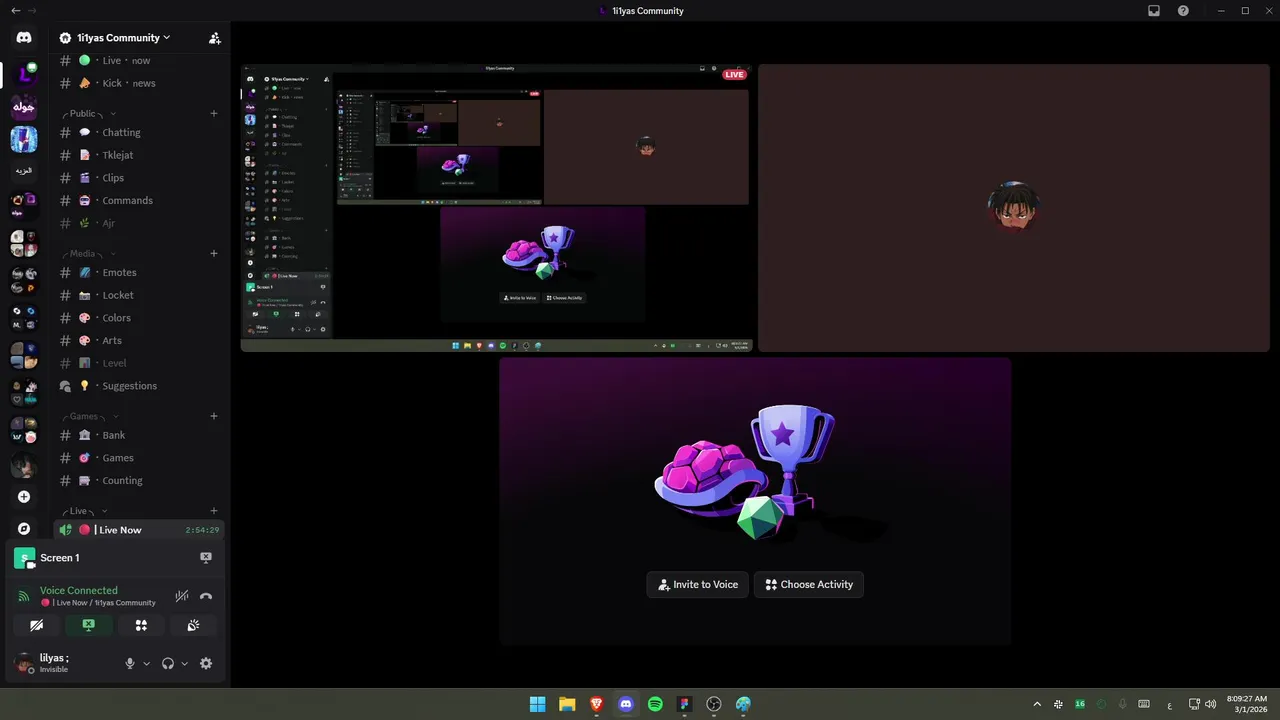Focus the LIVE screen share stream tile
The width and height of the screenshot is (1280, 720).
click(497, 208)
